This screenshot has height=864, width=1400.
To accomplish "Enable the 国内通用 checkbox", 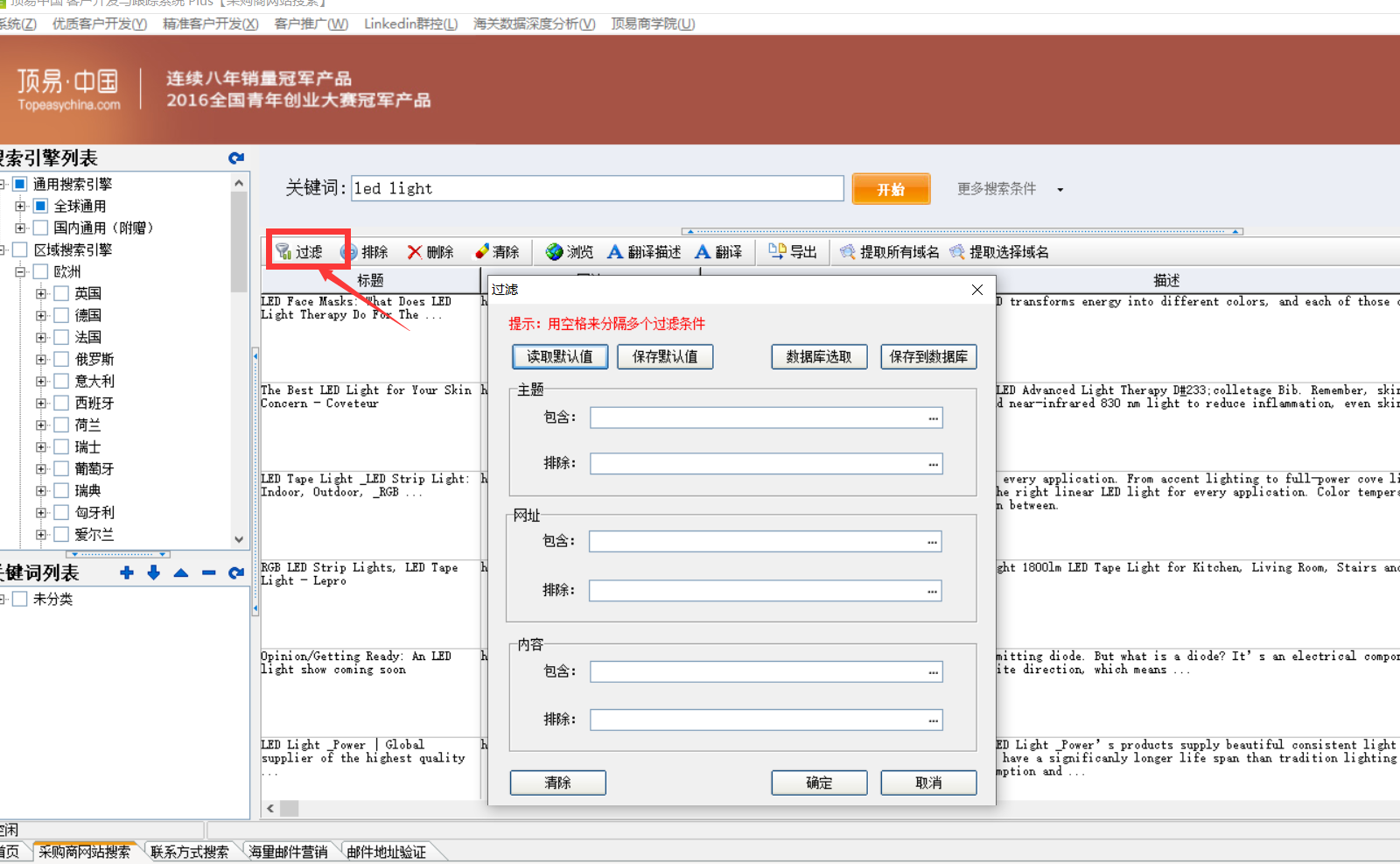I will point(40,228).
